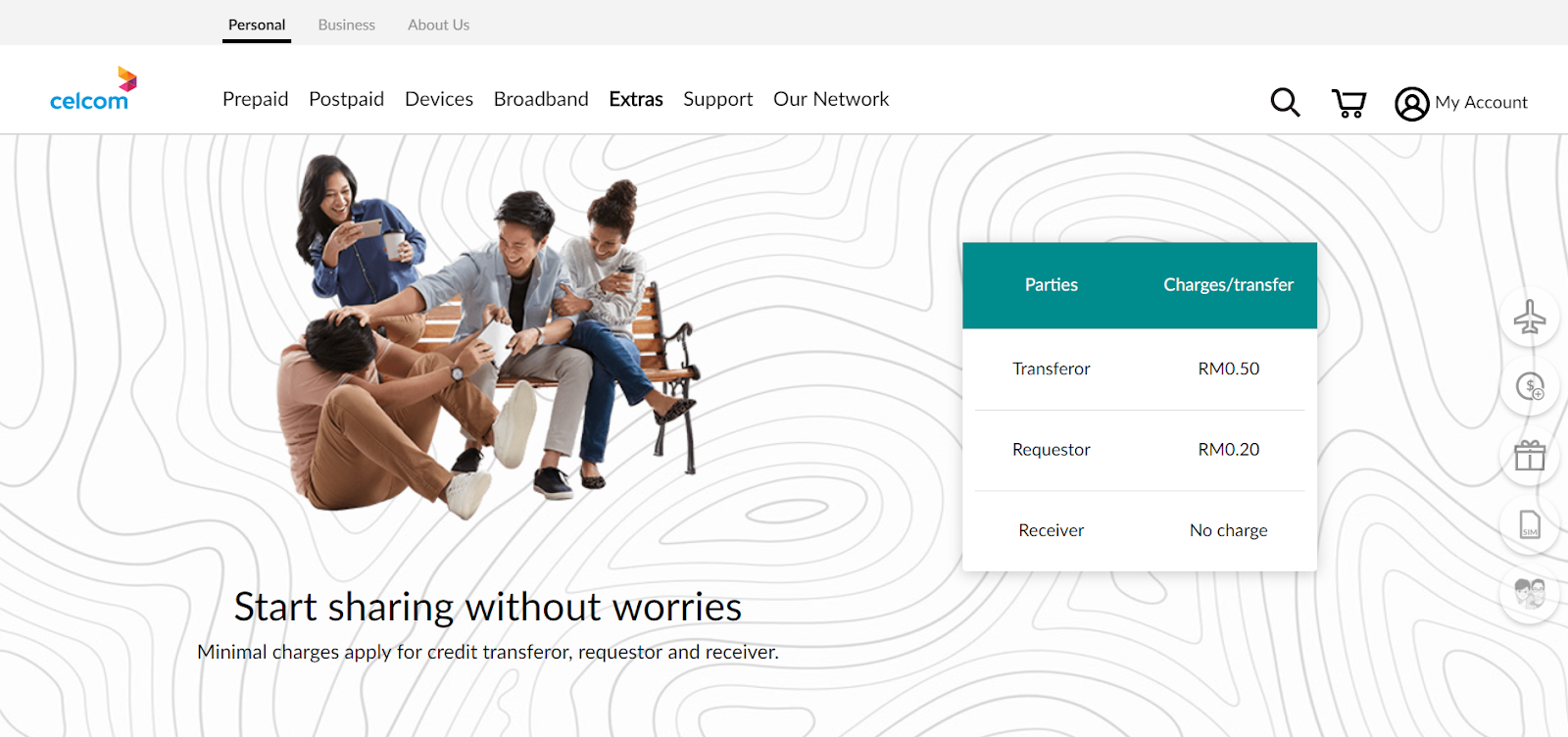Select the Personal tab

[257, 25]
